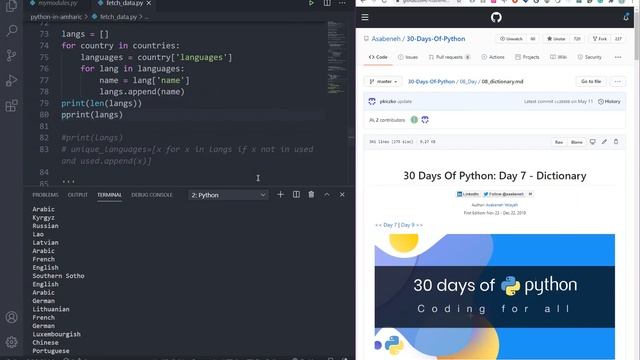The height and width of the screenshot is (360, 640).
Task: Select the Code repository tab
Action: click(x=378, y=57)
